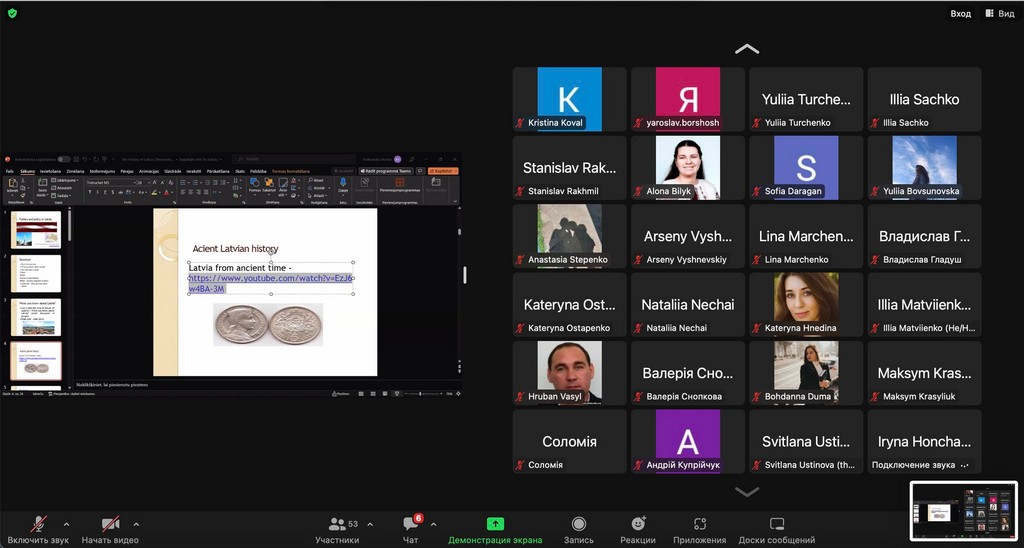Turn on camera with Начать видео
This screenshot has width=1024, height=548.
coord(110,530)
